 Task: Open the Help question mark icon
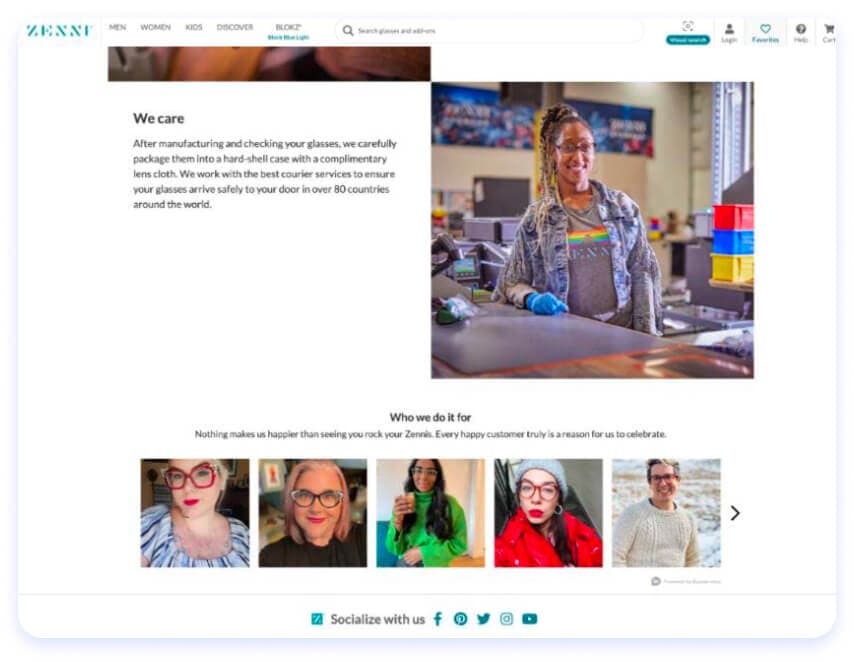point(801,29)
